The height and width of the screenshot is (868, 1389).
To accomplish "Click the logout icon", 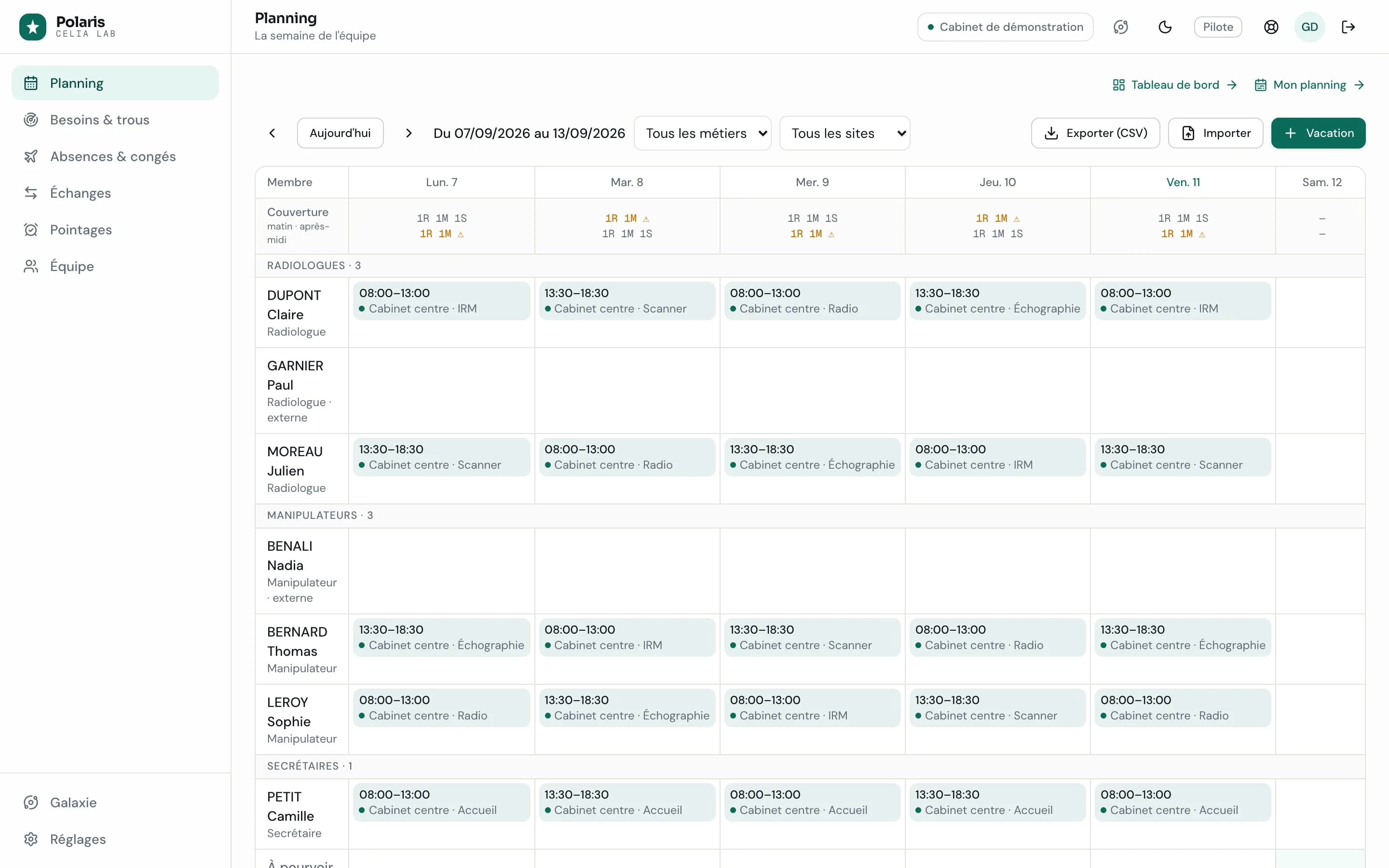I will (x=1348, y=27).
